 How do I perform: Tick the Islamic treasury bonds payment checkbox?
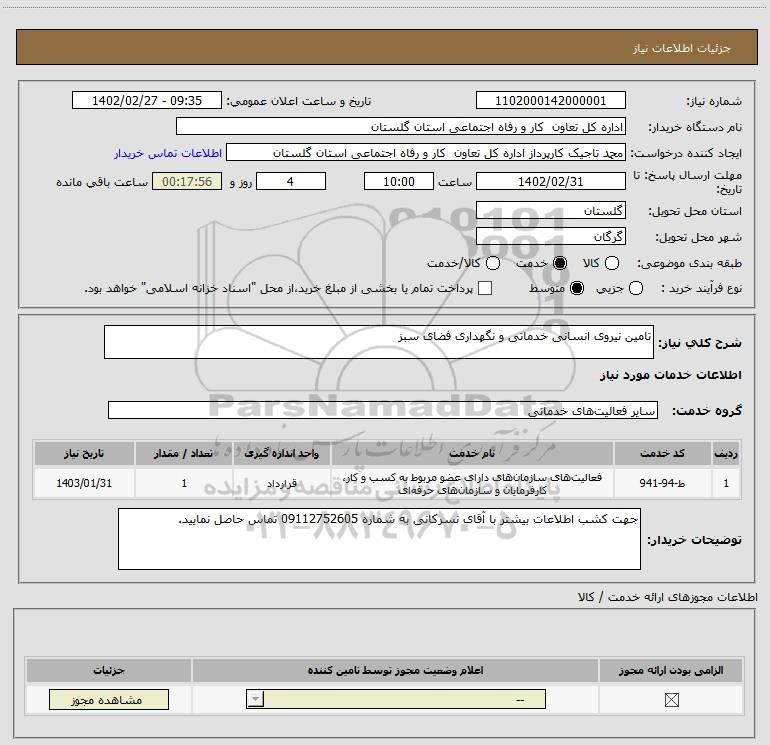[x=485, y=288]
